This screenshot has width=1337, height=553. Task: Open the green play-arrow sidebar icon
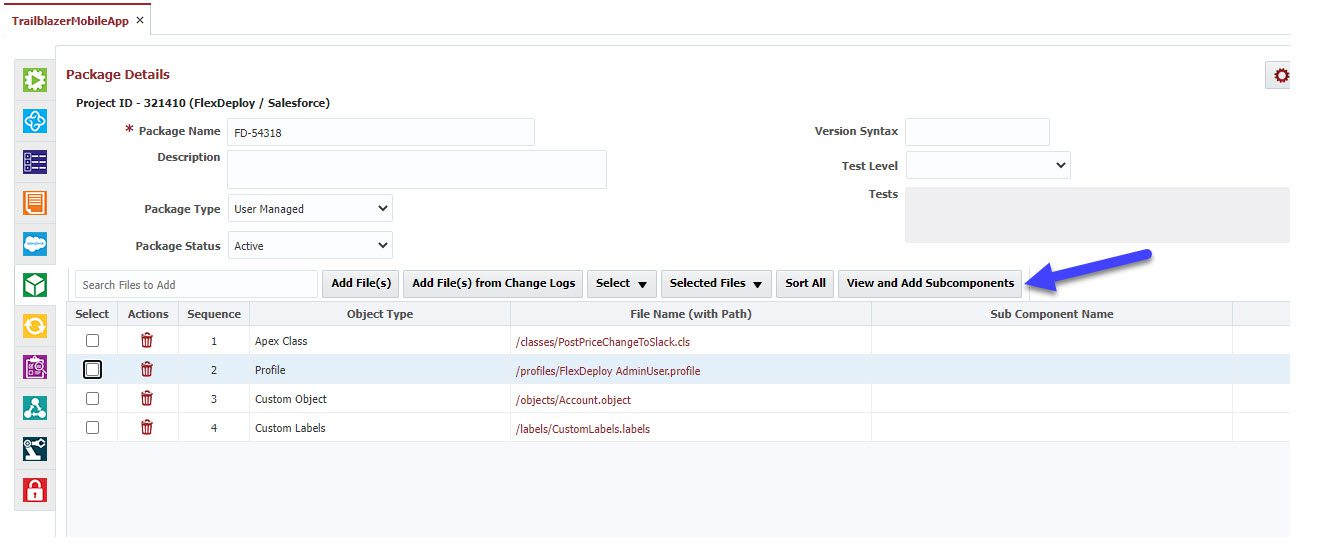(x=35, y=80)
